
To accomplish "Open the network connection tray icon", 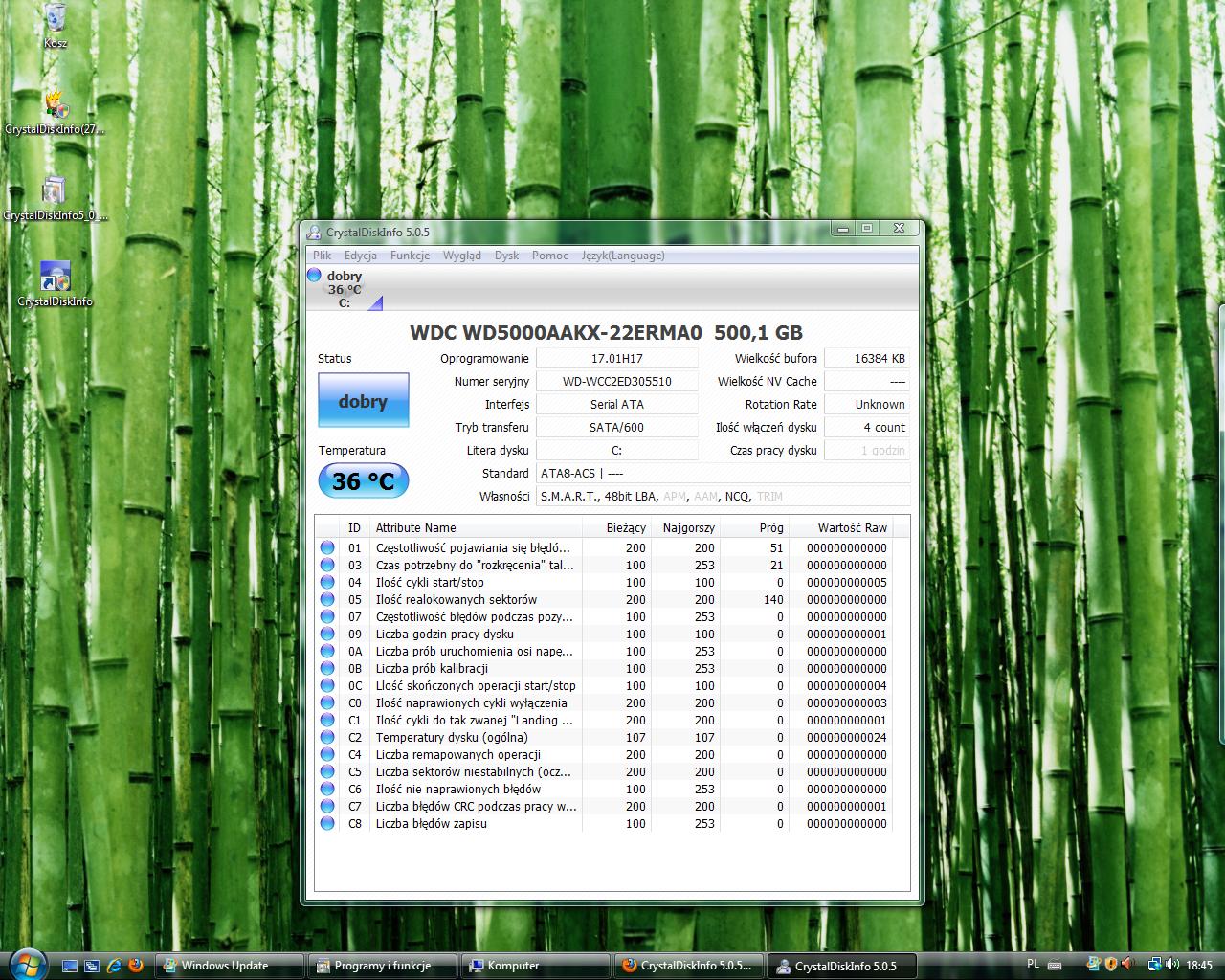I will (1155, 965).
